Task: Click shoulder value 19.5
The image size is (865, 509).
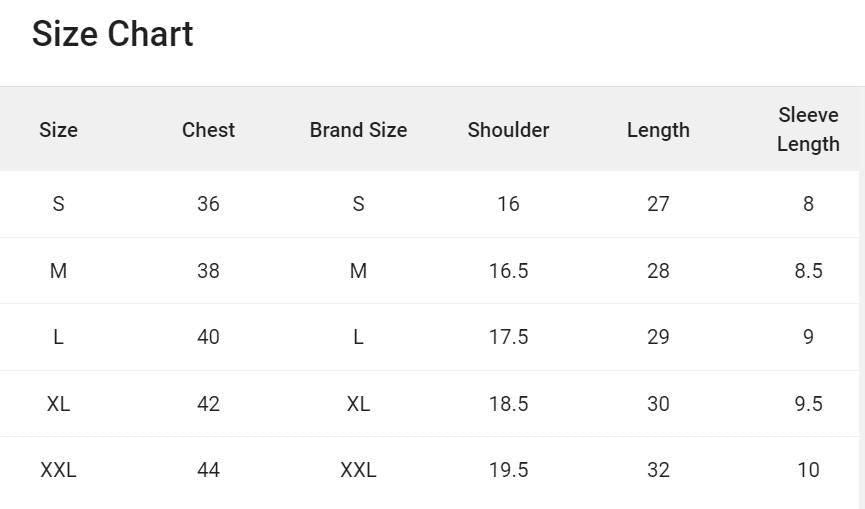Action: point(509,470)
